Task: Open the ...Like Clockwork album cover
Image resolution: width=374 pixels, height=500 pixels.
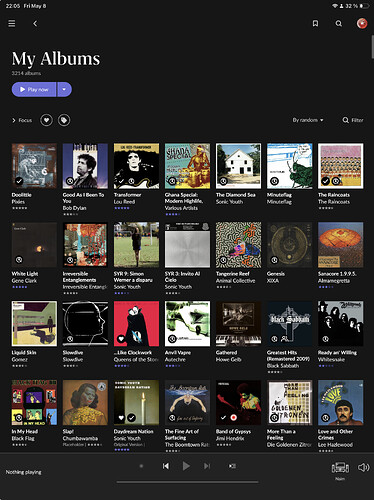Action: pos(136,324)
